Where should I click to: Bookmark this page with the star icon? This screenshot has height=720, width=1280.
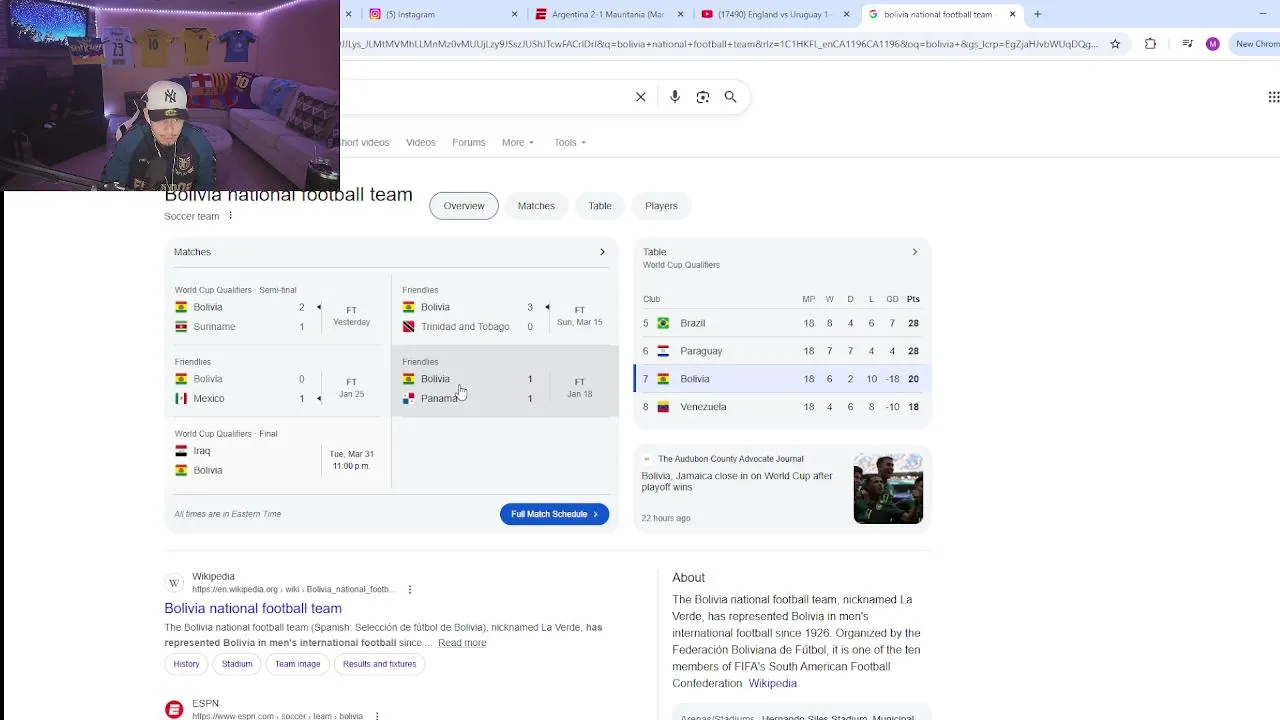[1115, 44]
